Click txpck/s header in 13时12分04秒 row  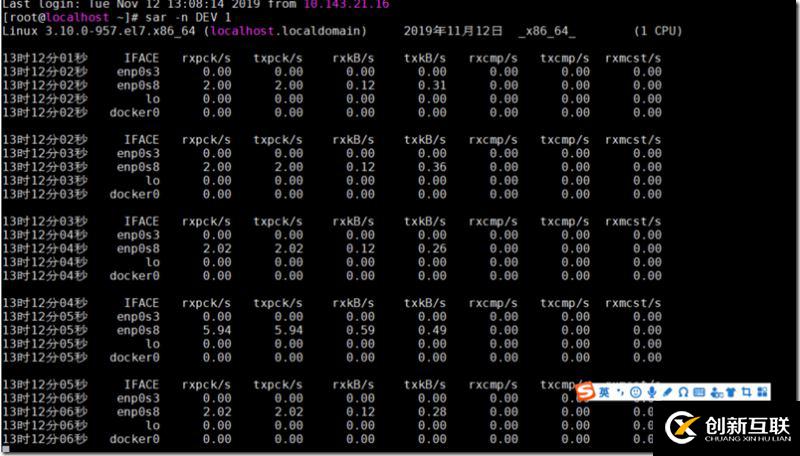278,303
